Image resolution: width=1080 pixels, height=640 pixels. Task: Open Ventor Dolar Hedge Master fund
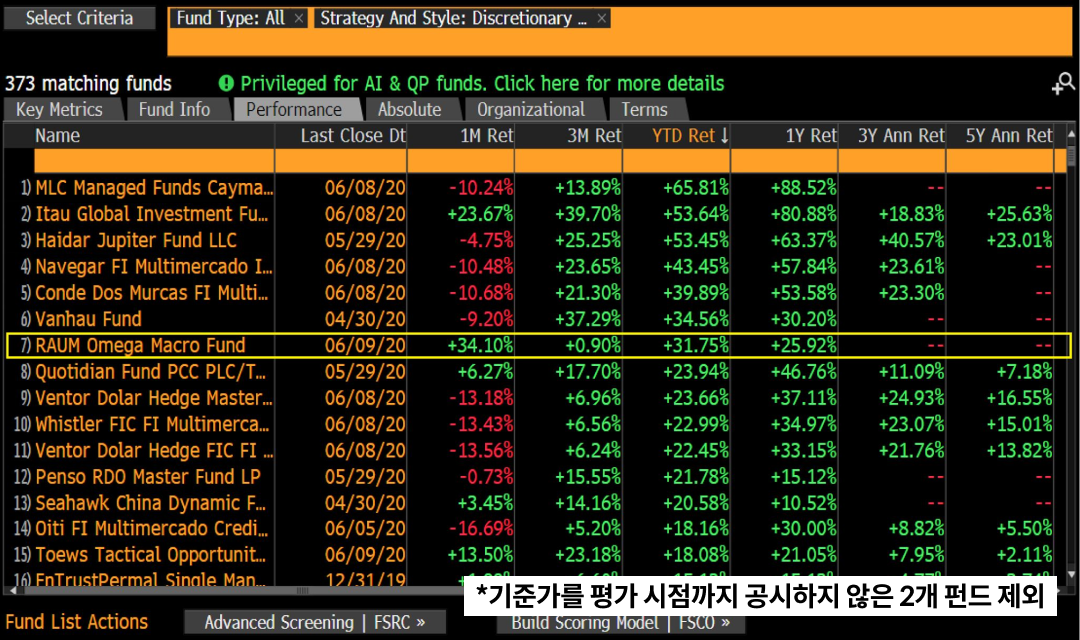[154, 398]
